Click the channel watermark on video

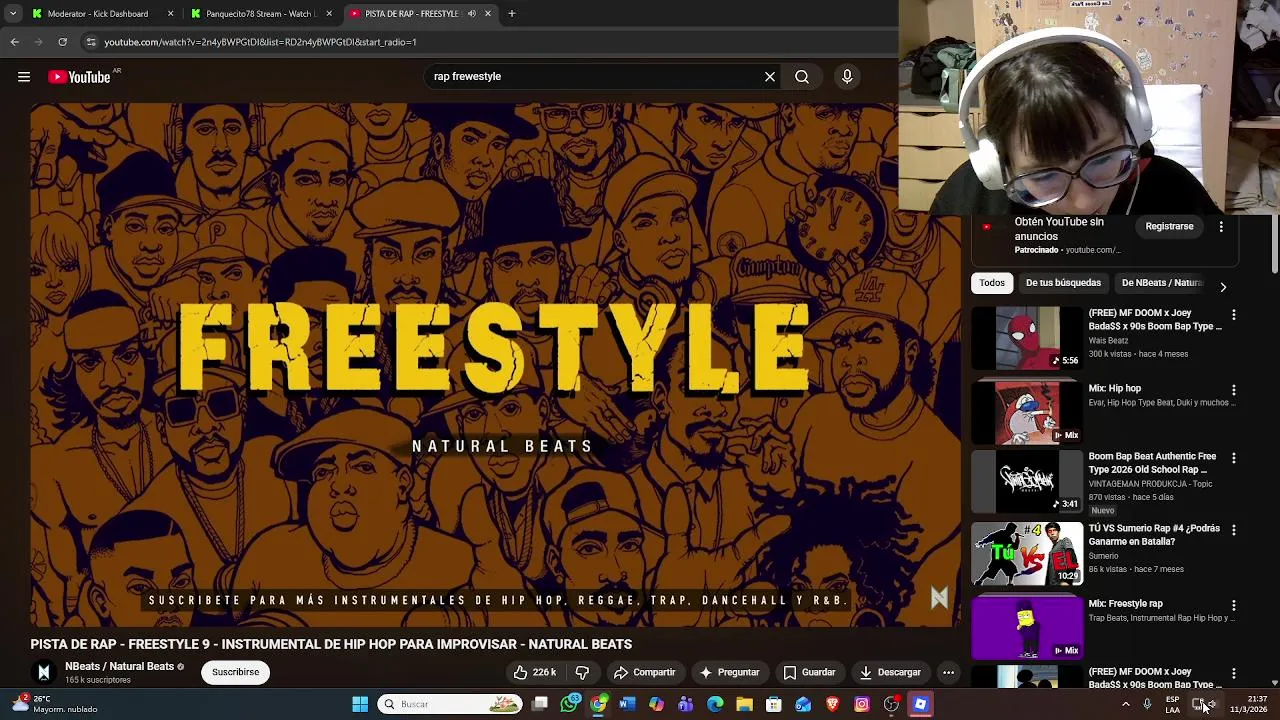tap(939, 598)
